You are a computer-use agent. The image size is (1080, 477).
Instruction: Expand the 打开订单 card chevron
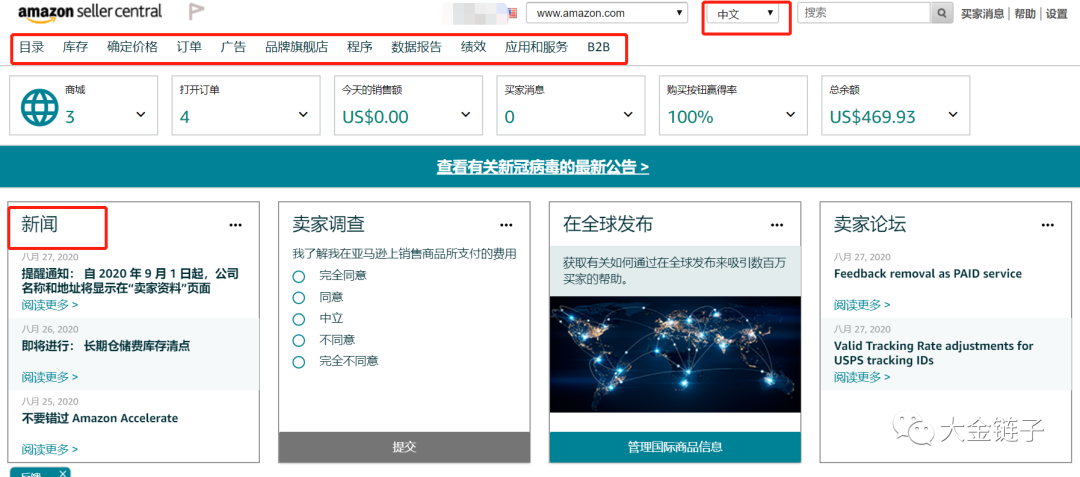[x=304, y=114]
